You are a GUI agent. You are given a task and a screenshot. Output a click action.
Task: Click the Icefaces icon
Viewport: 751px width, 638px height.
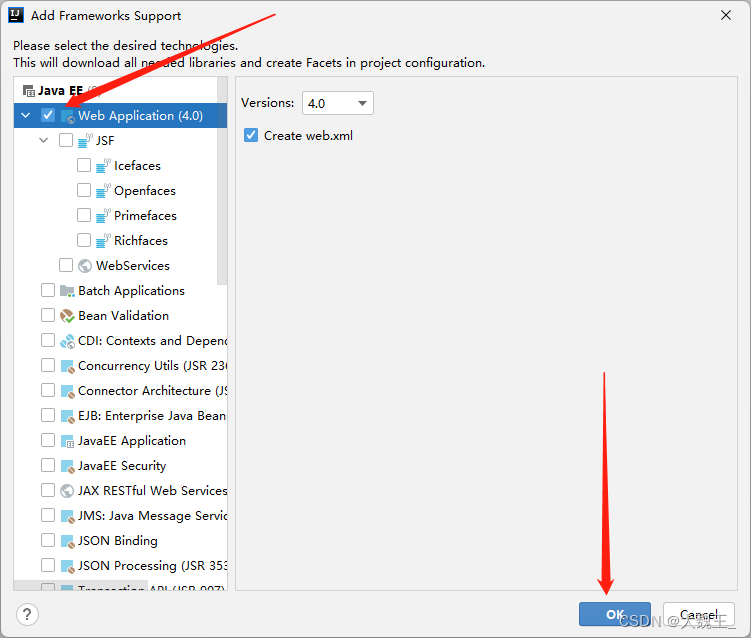point(103,166)
